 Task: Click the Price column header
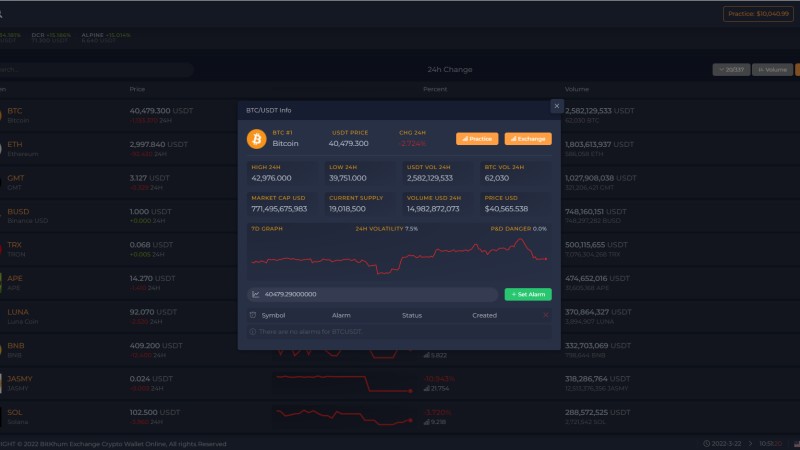click(137, 89)
